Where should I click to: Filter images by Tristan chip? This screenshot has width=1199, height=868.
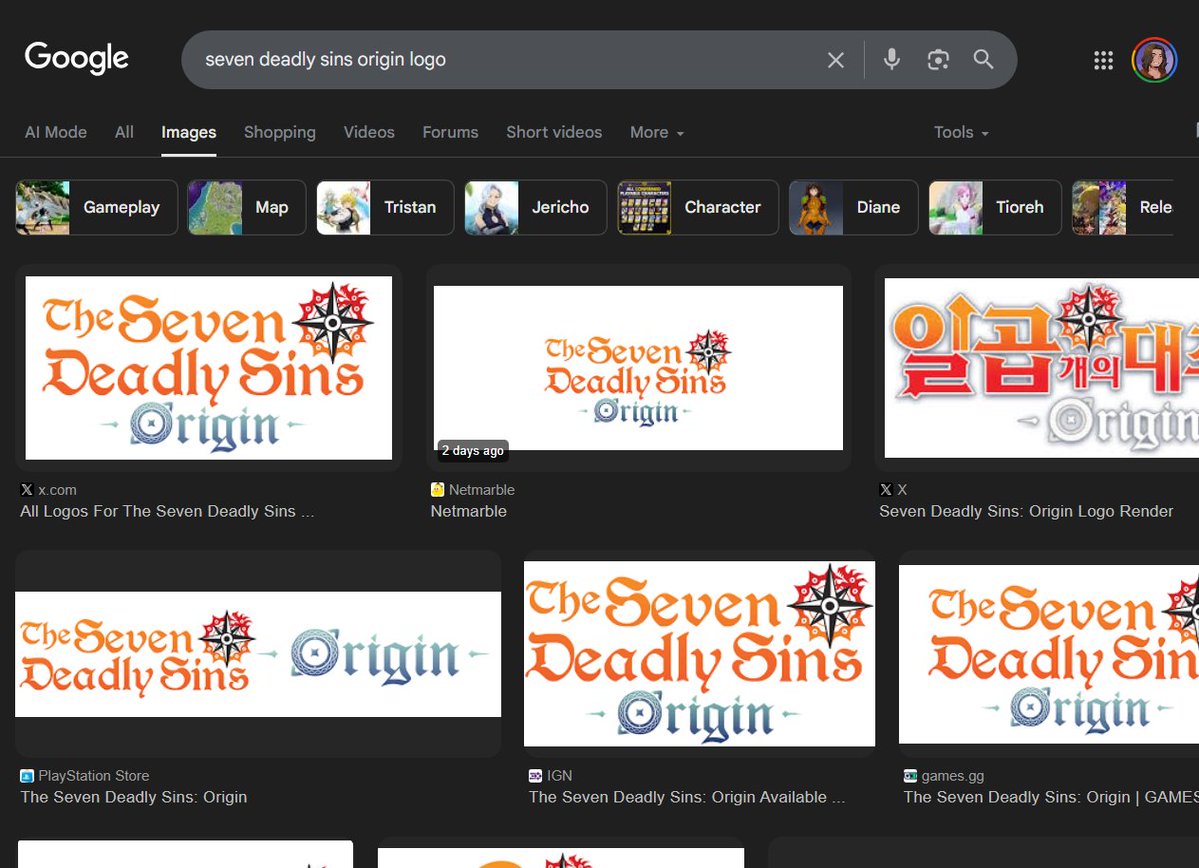[385, 207]
